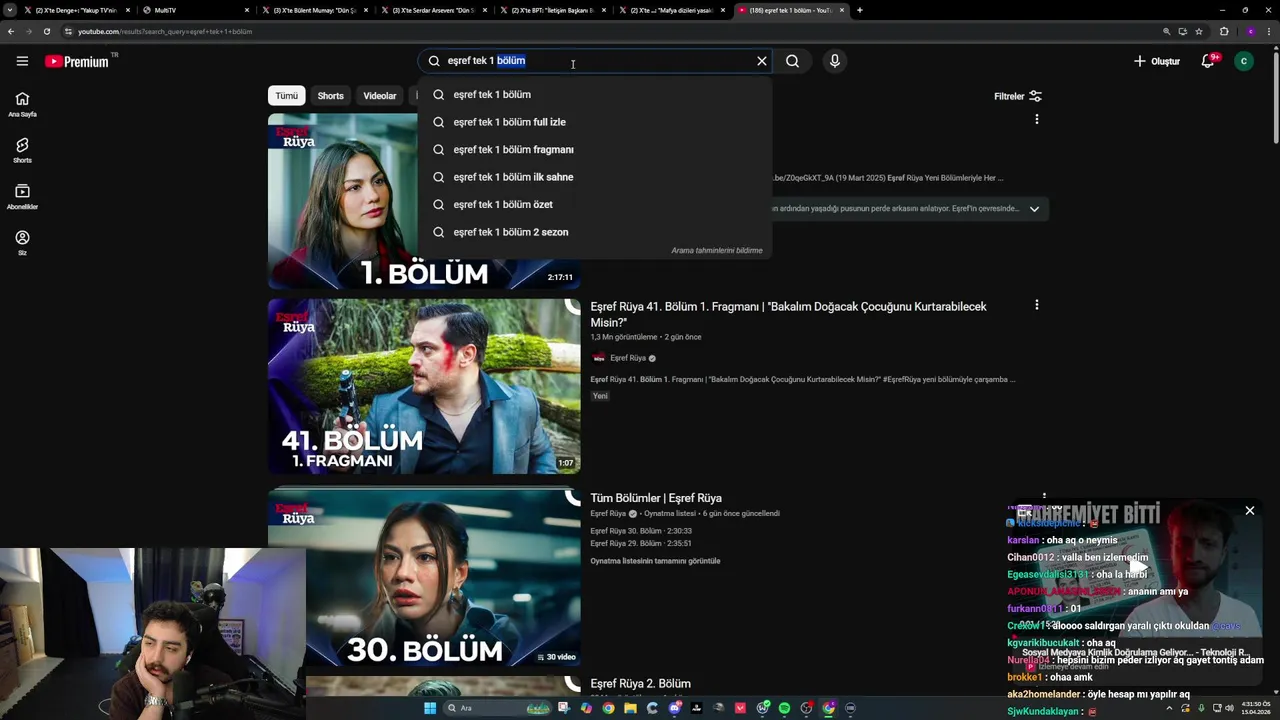Open the notifications bell
The width and height of the screenshot is (1280, 720).
point(1208,61)
